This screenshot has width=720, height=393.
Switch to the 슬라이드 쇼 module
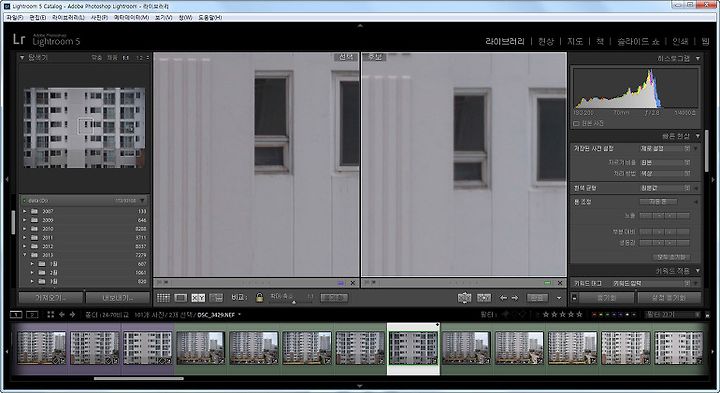point(638,41)
